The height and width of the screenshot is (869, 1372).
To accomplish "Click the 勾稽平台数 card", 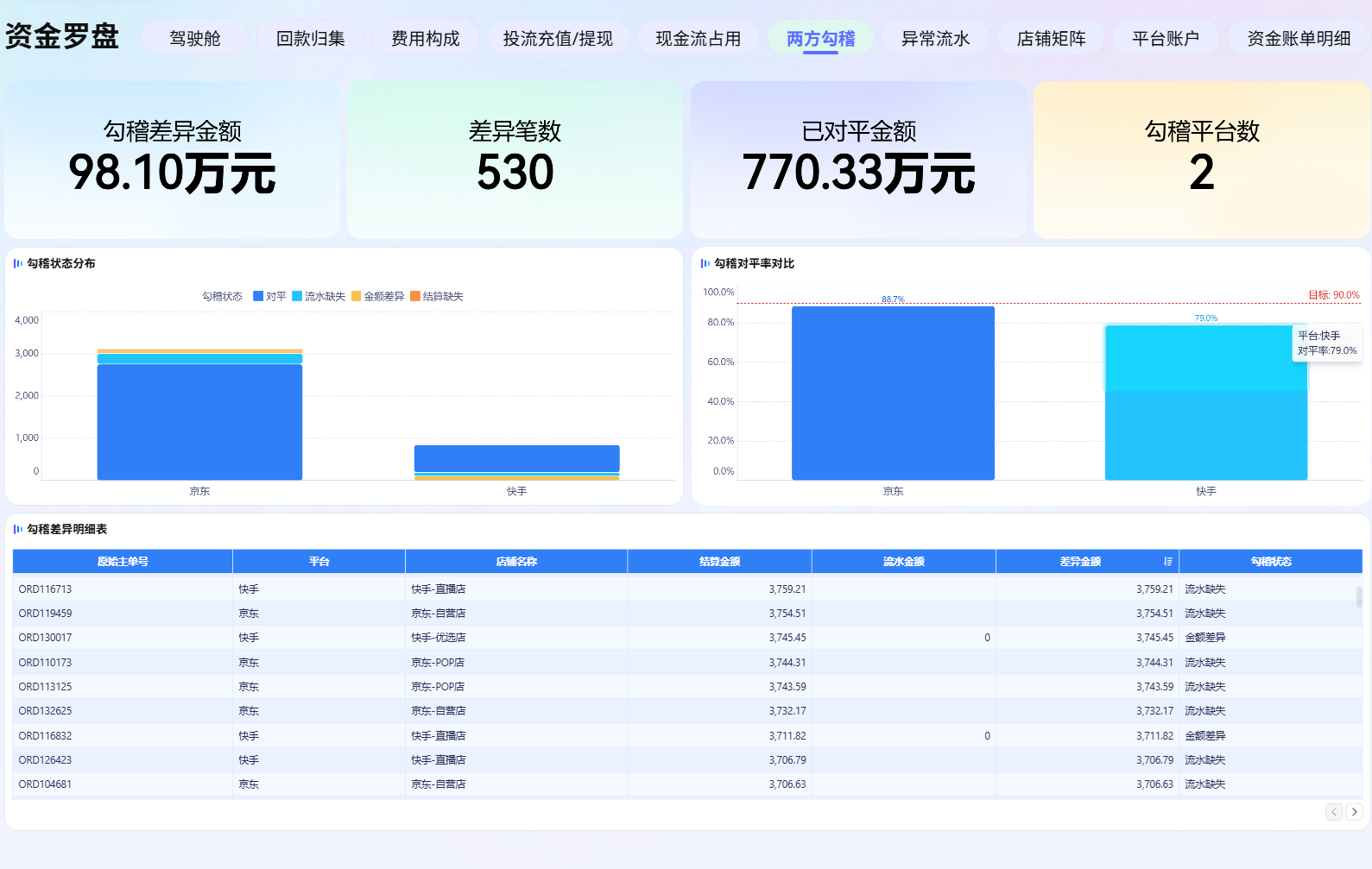I will (x=1202, y=160).
